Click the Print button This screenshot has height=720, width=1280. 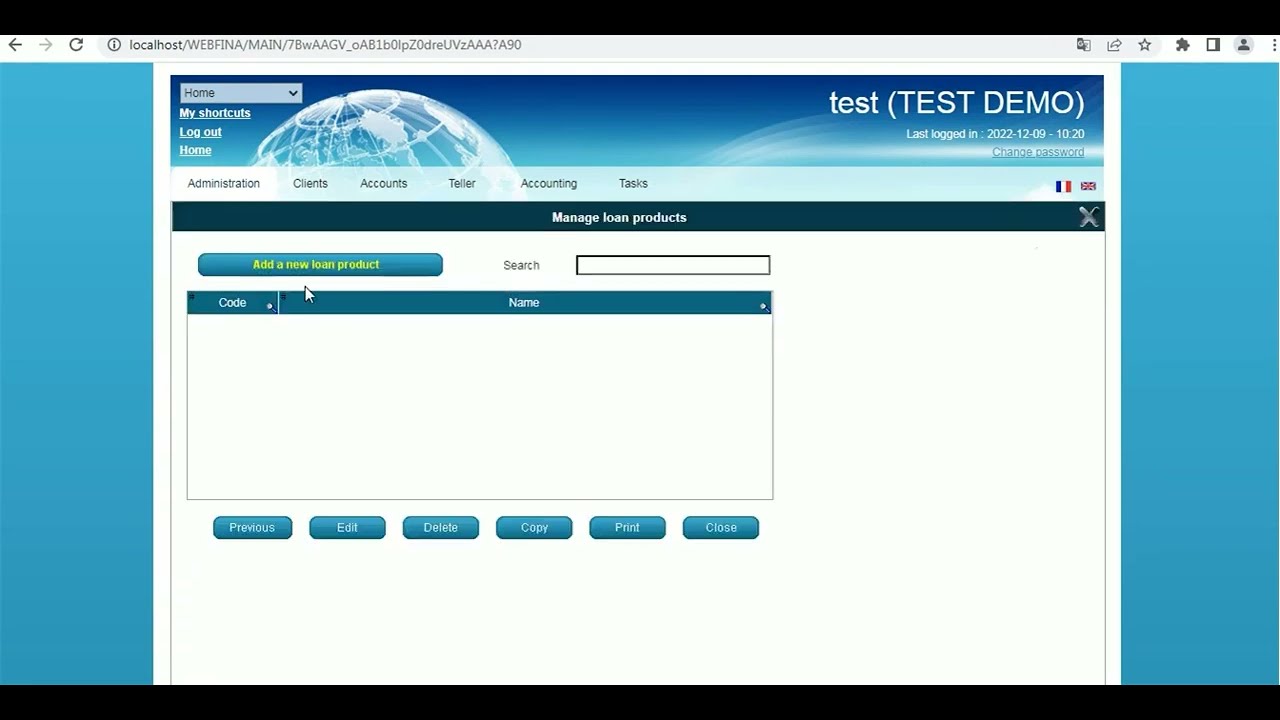pos(627,528)
